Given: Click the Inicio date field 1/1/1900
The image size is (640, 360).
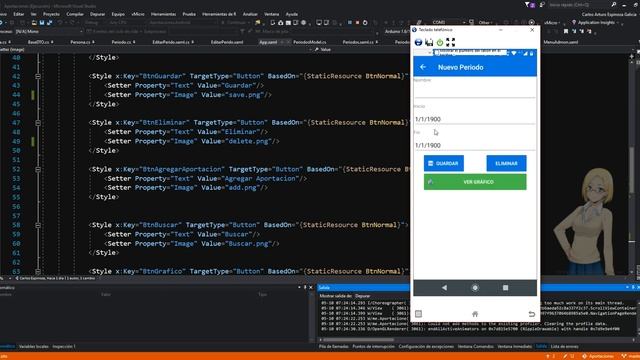Looking at the screenshot, I should pyautogui.click(x=475, y=119).
